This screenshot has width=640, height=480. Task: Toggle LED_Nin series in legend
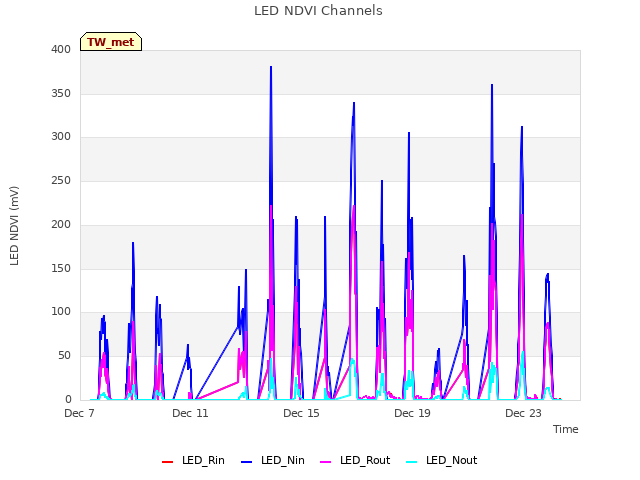pyautogui.click(x=273, y=460)
